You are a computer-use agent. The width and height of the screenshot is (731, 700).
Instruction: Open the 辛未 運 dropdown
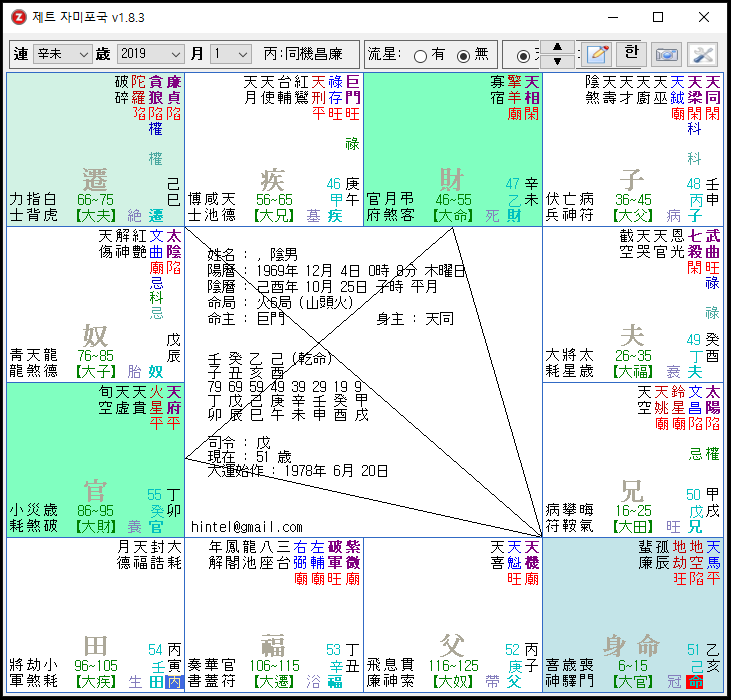[62, 55]
